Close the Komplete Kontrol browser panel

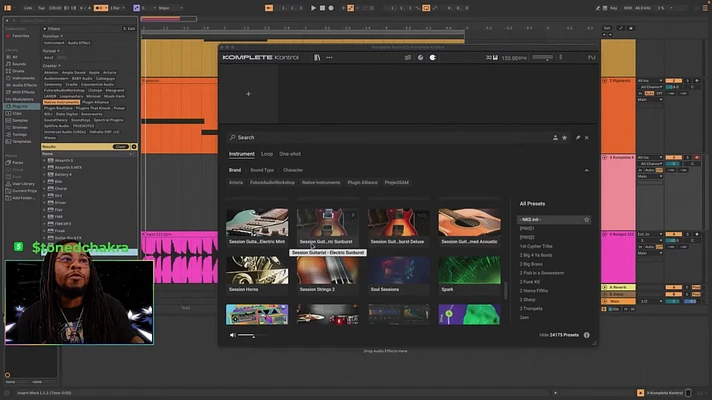(x=587, y=138)
